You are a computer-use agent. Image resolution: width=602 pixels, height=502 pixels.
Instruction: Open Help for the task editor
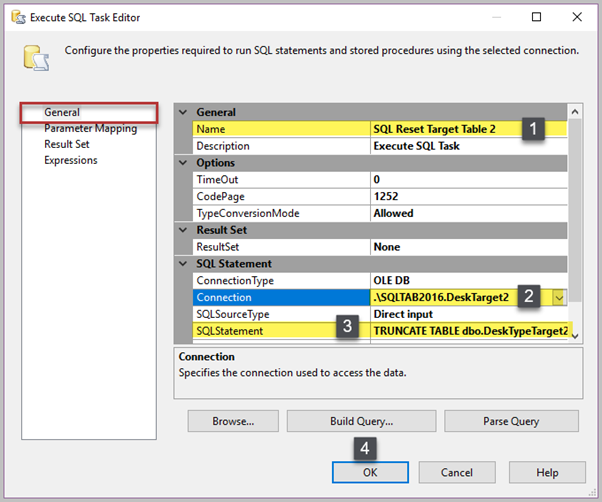(547, 472)
